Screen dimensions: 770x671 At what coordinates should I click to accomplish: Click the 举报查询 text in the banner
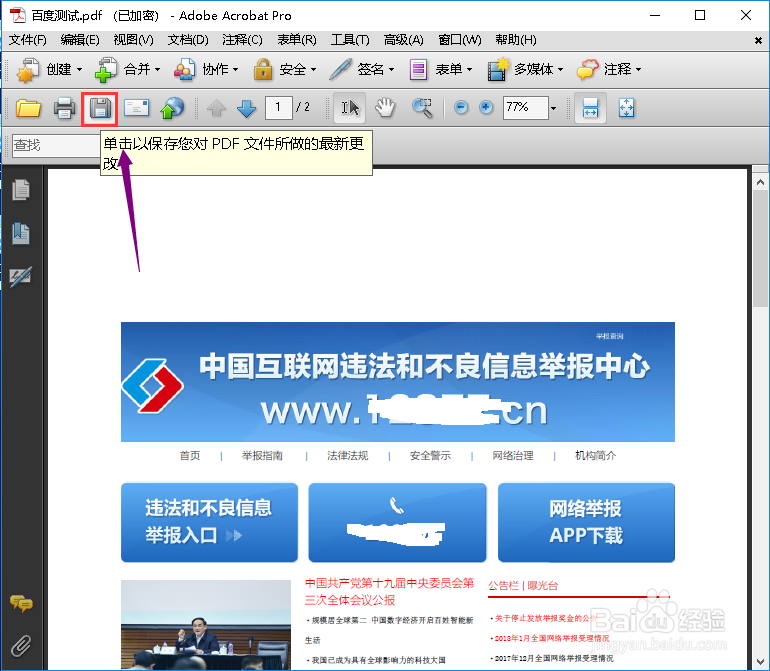(x=609, y=336)
